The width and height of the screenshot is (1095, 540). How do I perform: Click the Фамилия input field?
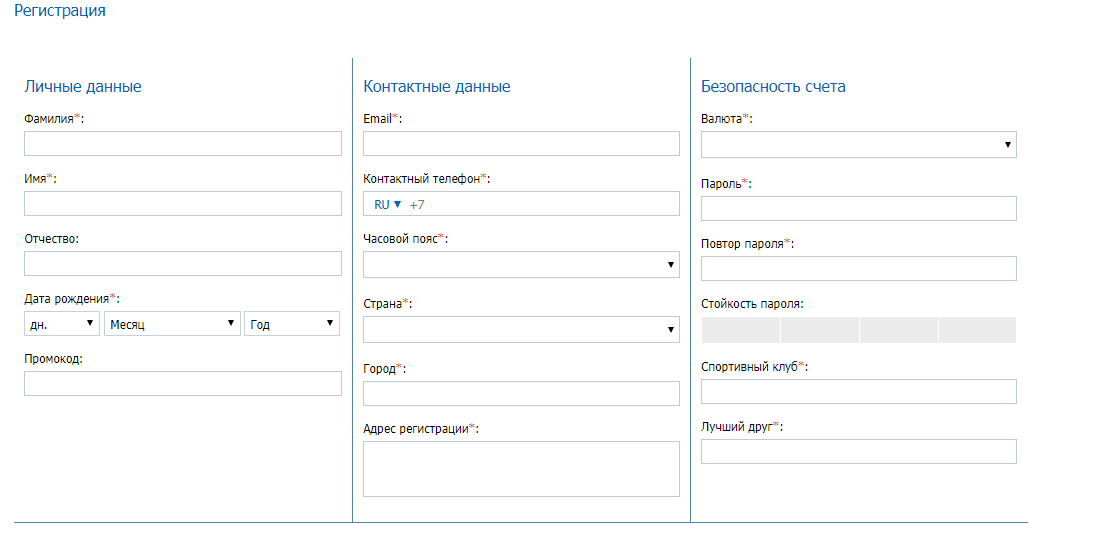(x=182, y=144)
